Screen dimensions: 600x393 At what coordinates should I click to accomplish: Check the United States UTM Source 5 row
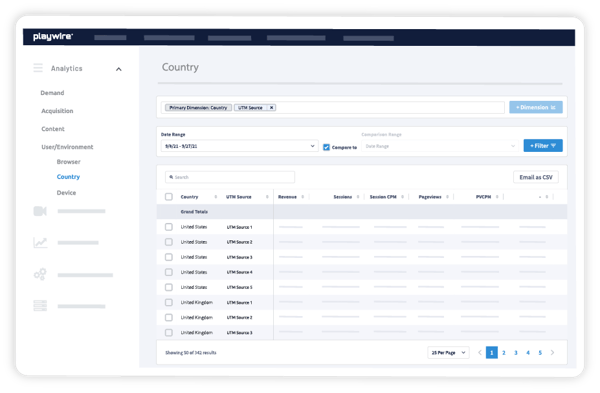169,287
